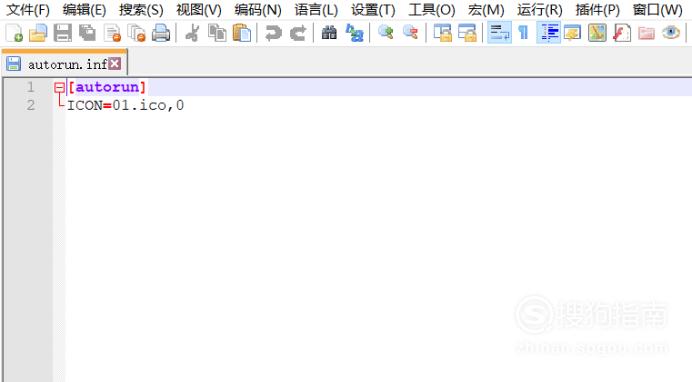The height and width of the screenshot is (382, 692).
Task: Open the Replace dialog icon
Action: click(354, 33)
